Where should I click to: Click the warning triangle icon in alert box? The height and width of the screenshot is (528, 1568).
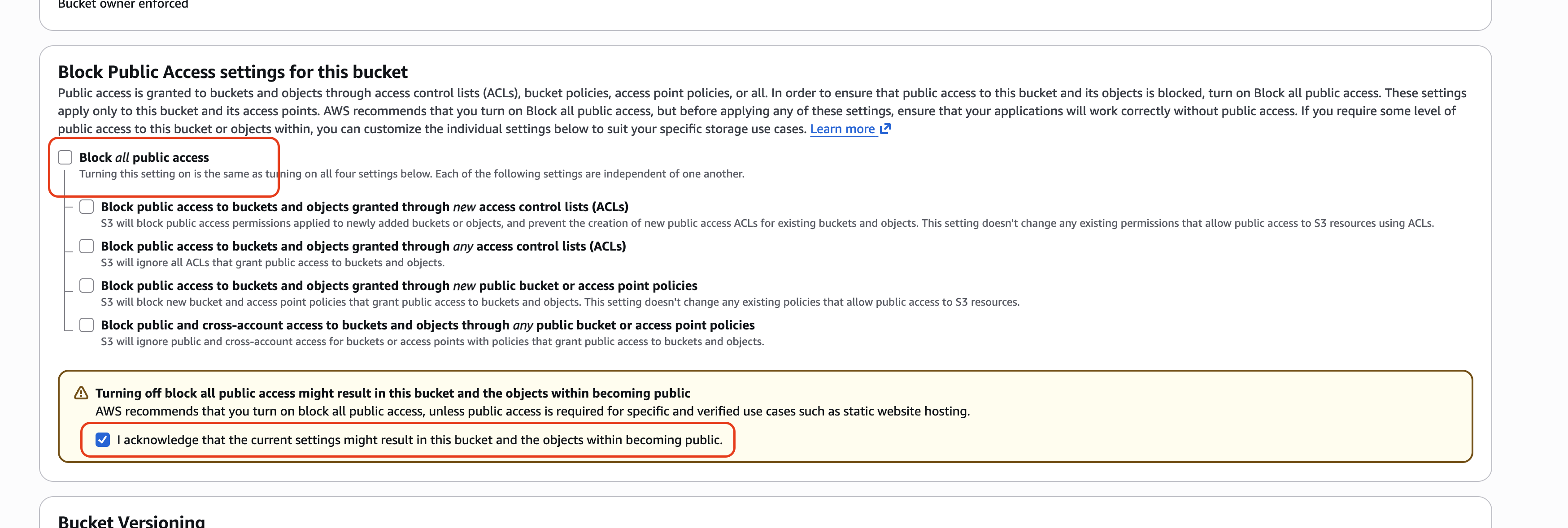tap(81, 393)
